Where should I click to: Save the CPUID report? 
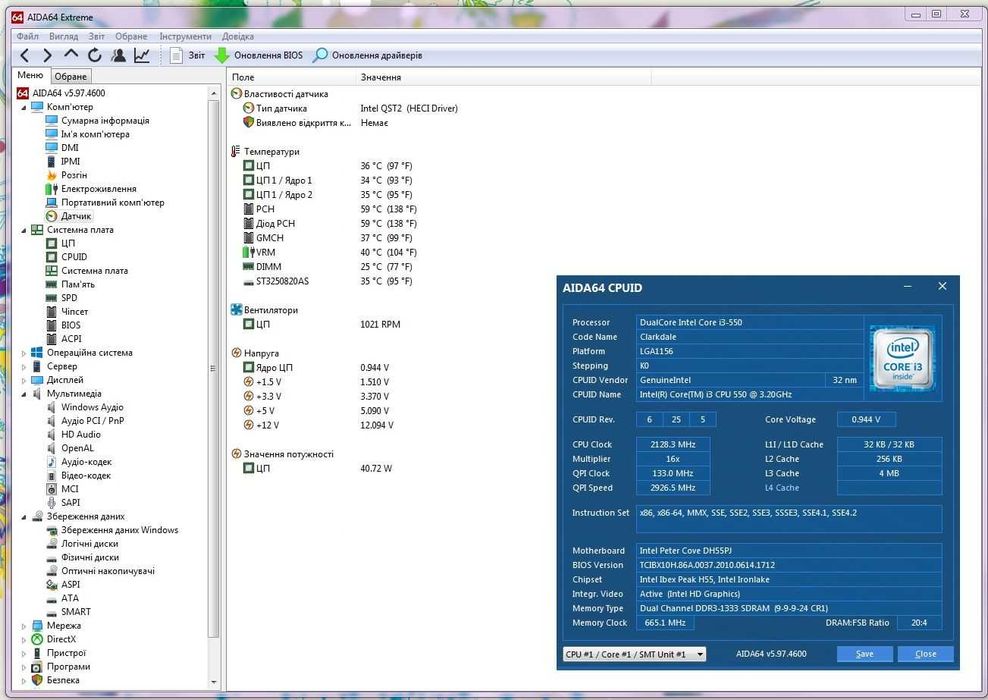864,654
